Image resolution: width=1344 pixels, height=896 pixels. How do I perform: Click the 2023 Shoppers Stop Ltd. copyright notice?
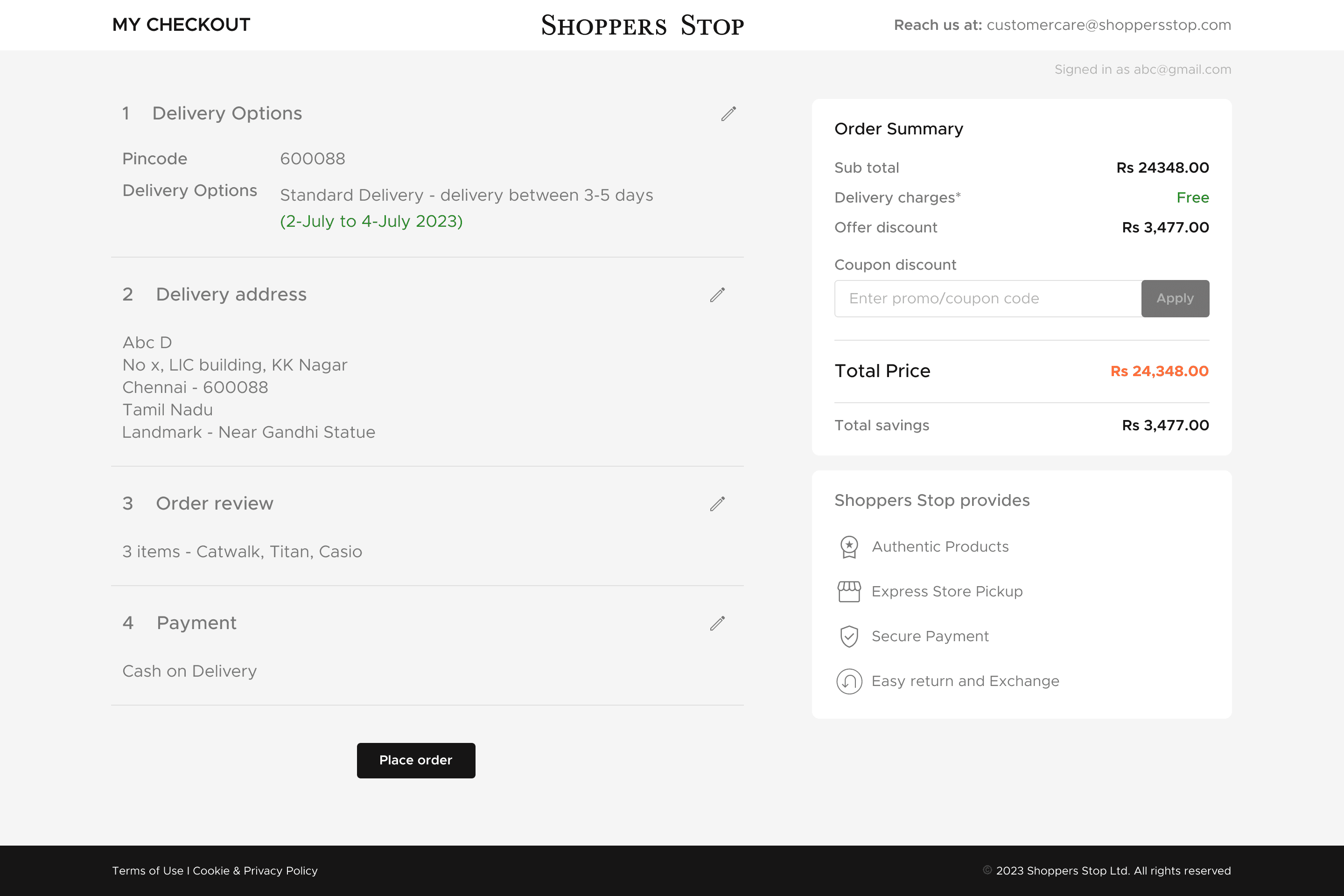tap(1107, 871)
